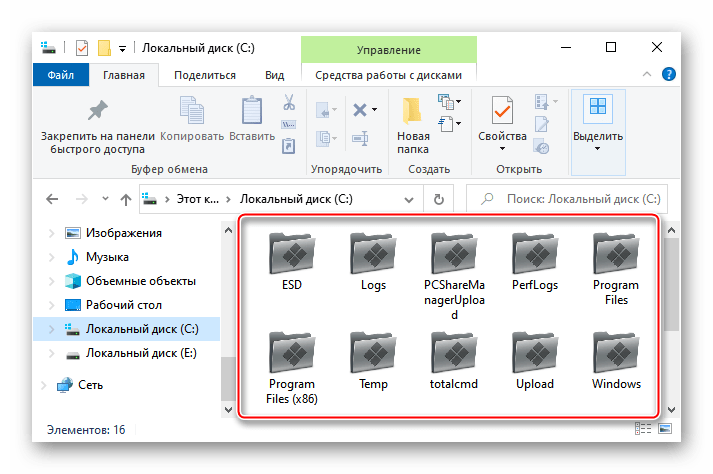Open the recent locations dropdown arrow
This screenshot has height=474, width=713.
point(105,198)
